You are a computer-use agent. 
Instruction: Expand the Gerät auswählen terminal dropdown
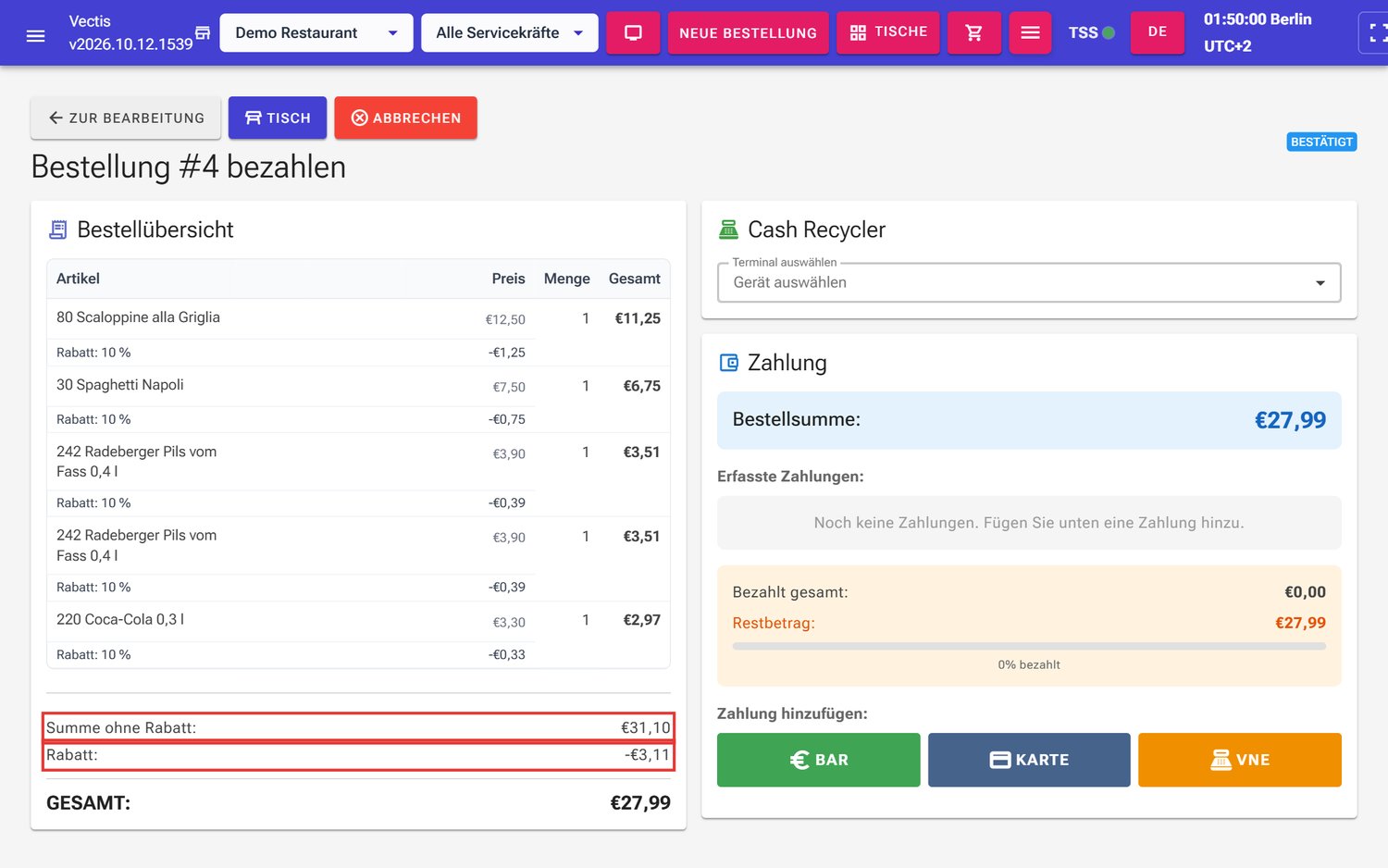(1029, 282)
